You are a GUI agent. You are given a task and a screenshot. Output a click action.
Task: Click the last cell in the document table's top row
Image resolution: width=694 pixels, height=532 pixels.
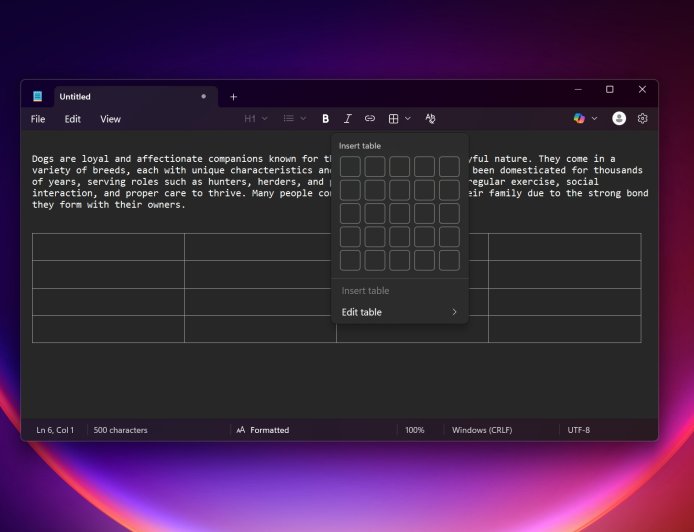pyautogui.click(x=565, y=247)
